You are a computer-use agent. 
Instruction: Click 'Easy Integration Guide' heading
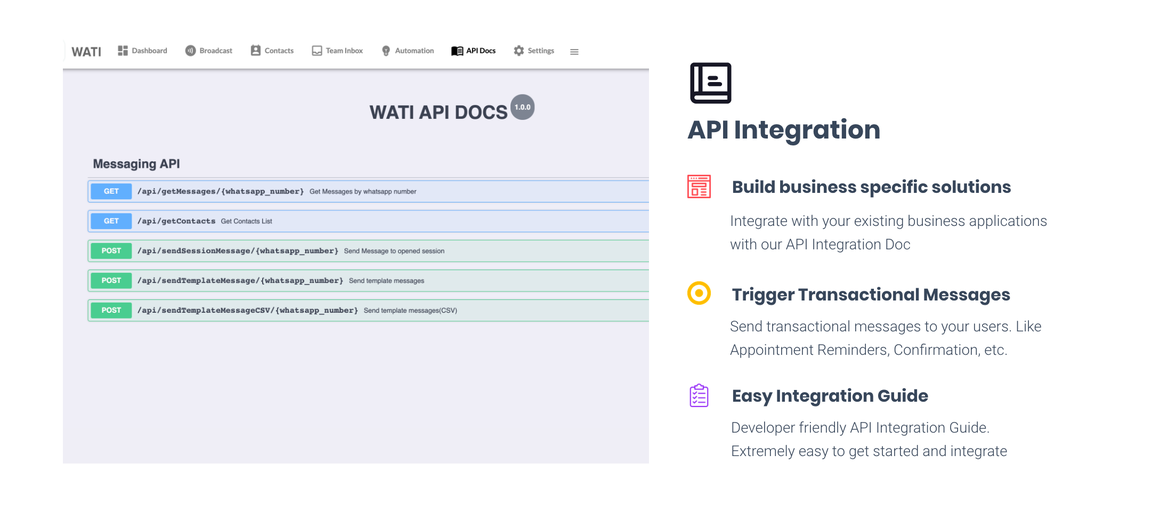coord(830,397)
